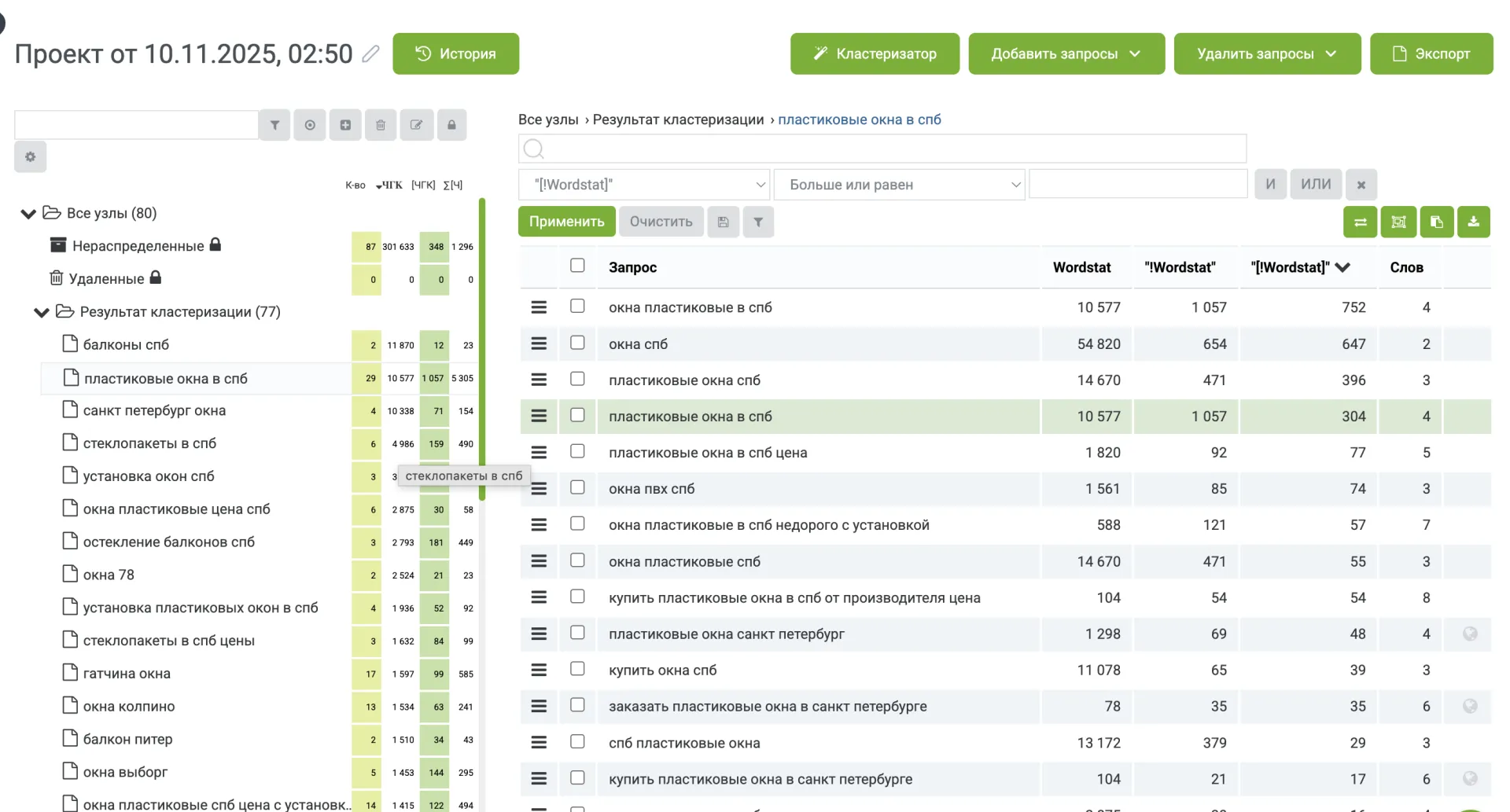The height and width of the screenshot is (812, 1510).
Task: Open the gear settings below tree search
Action: point(31,157)
